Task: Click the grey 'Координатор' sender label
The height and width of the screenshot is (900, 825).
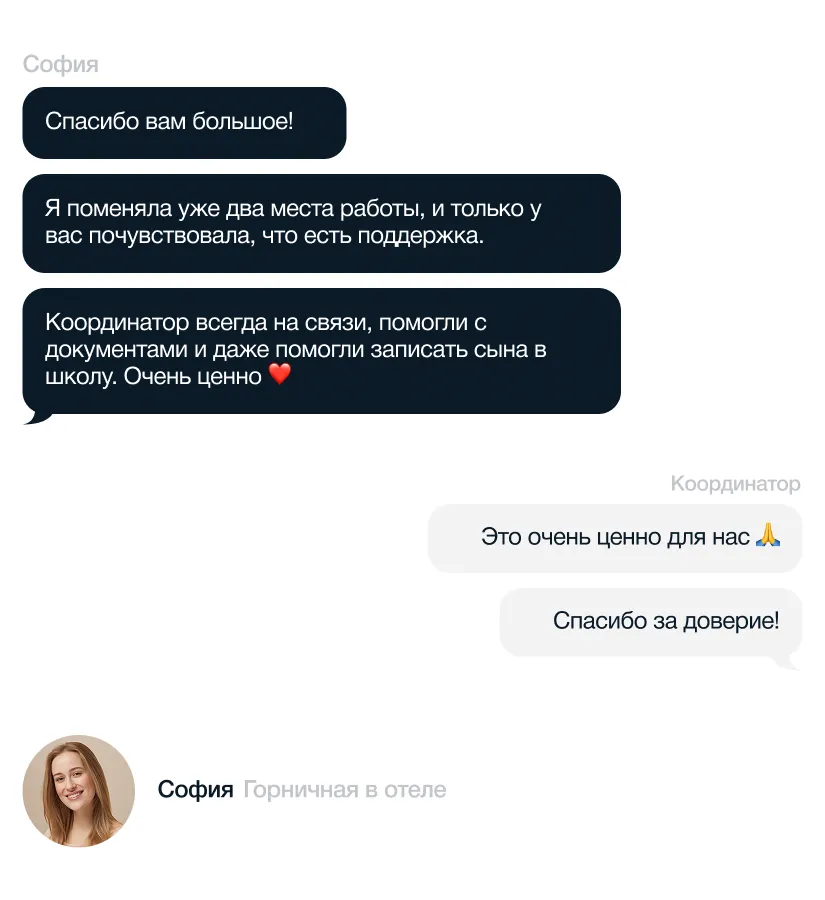Action: pyautogui.click(x=735, y=483)
